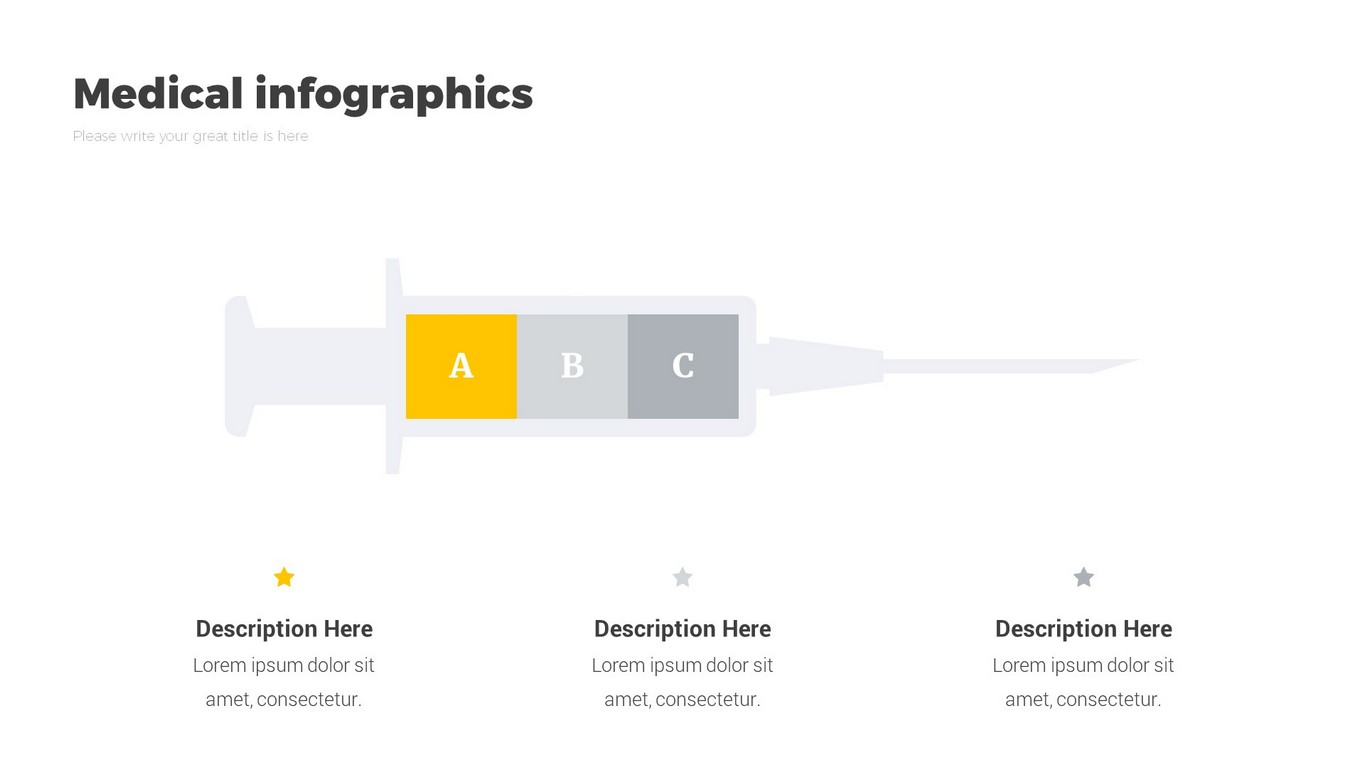This screenshot has width=1365, height=768.
Task: Click the tapered needle hub
Action: [825, 366]
